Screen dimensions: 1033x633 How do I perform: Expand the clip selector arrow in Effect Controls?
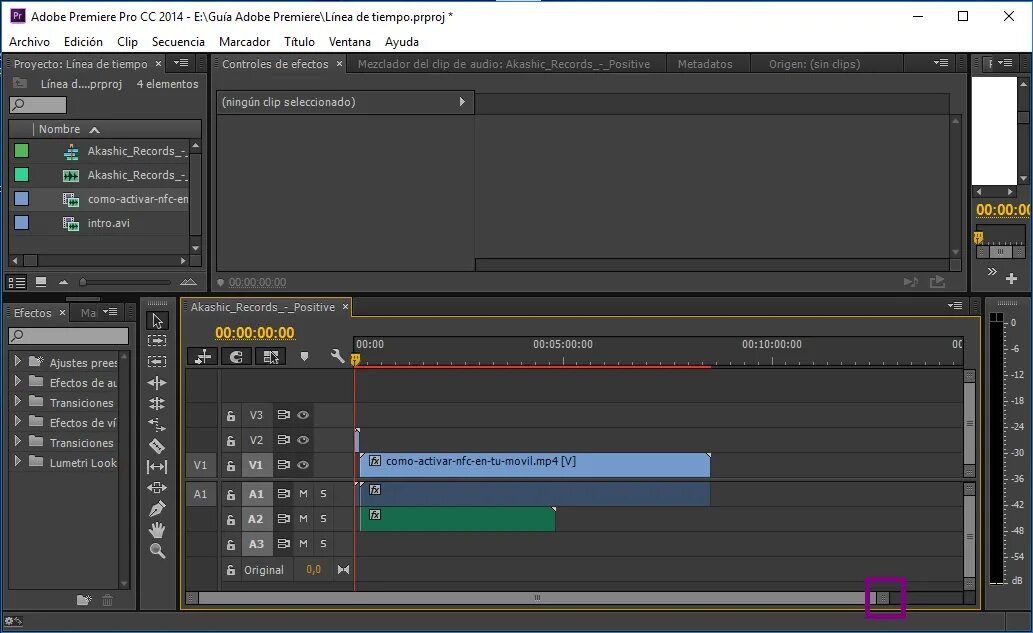click(x=462, y=102)
